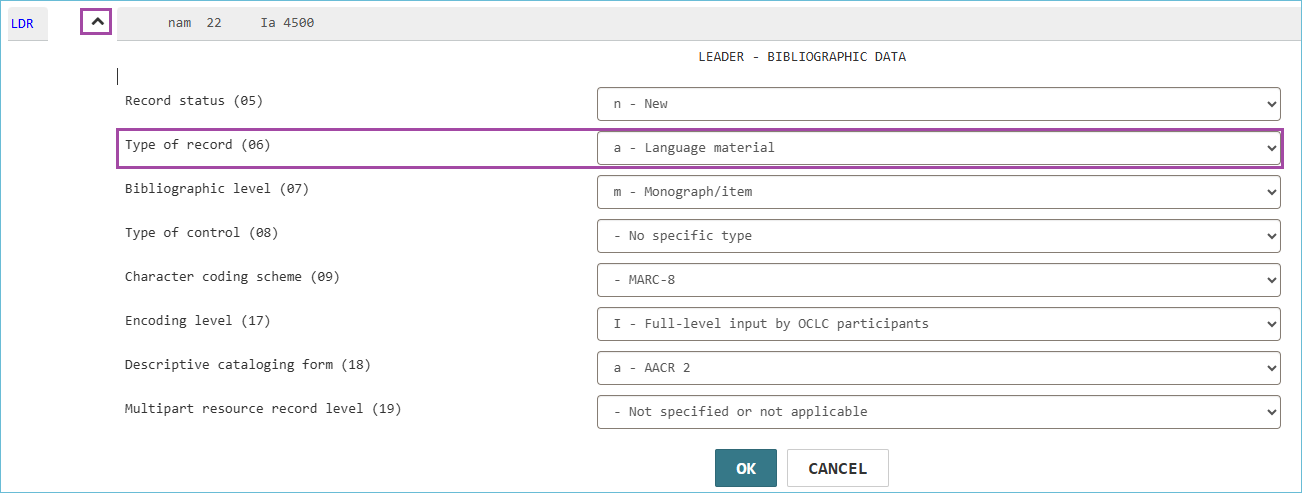The width and height of the screenshot is (1302, 493).
Task: Open the 'Not specified or not applicable' dropdown
Action: [x=938, y=412]
